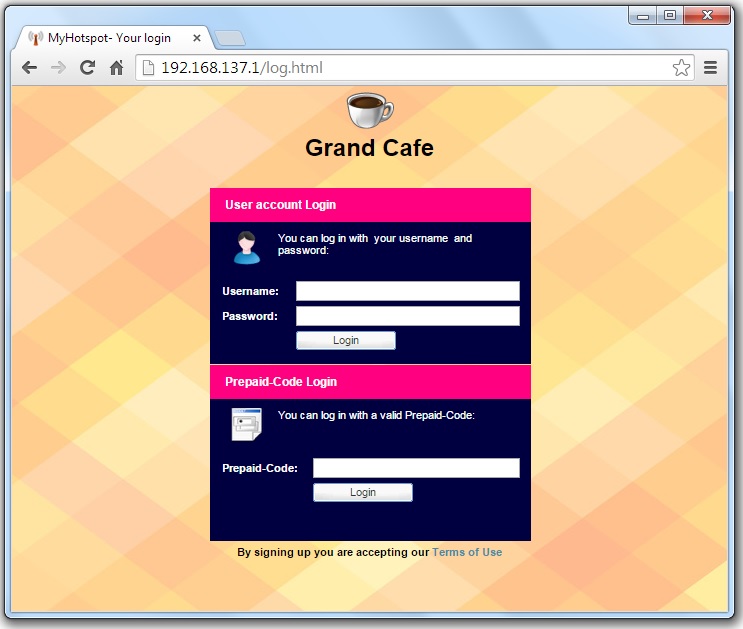Click Login button under Password field
This screenshot has width=743, height=629.
(346, 340)
